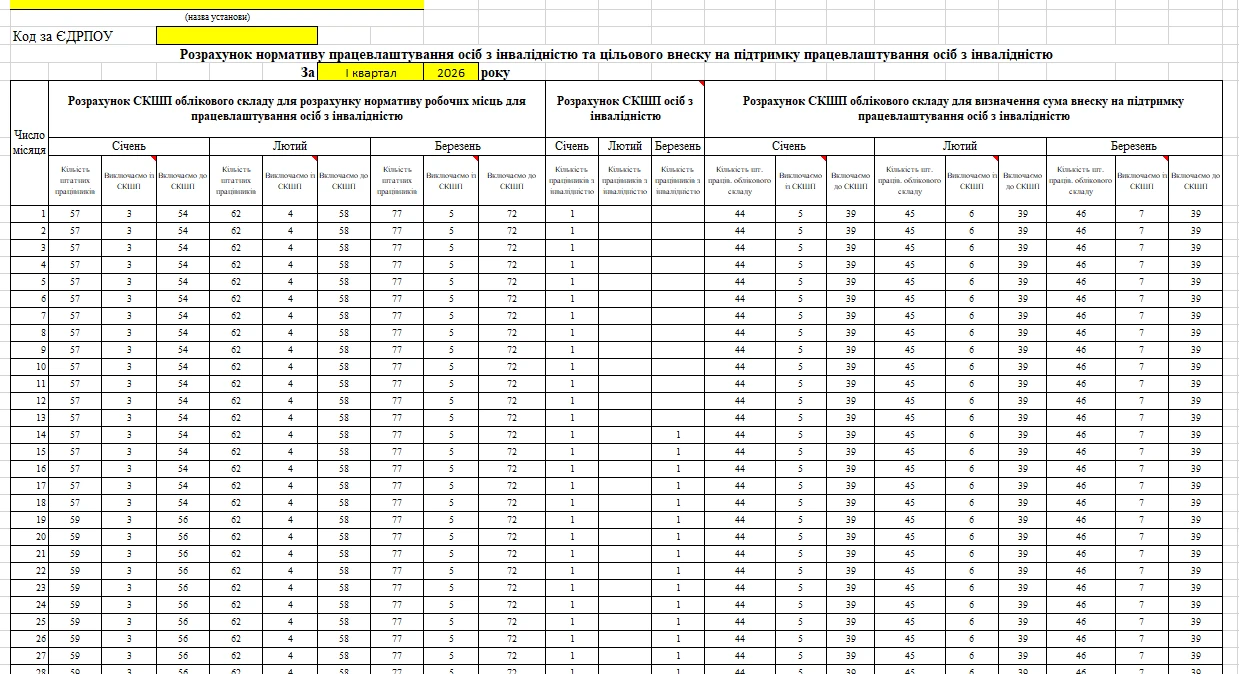Click the 'Число місяця' column header

point(29,143)
